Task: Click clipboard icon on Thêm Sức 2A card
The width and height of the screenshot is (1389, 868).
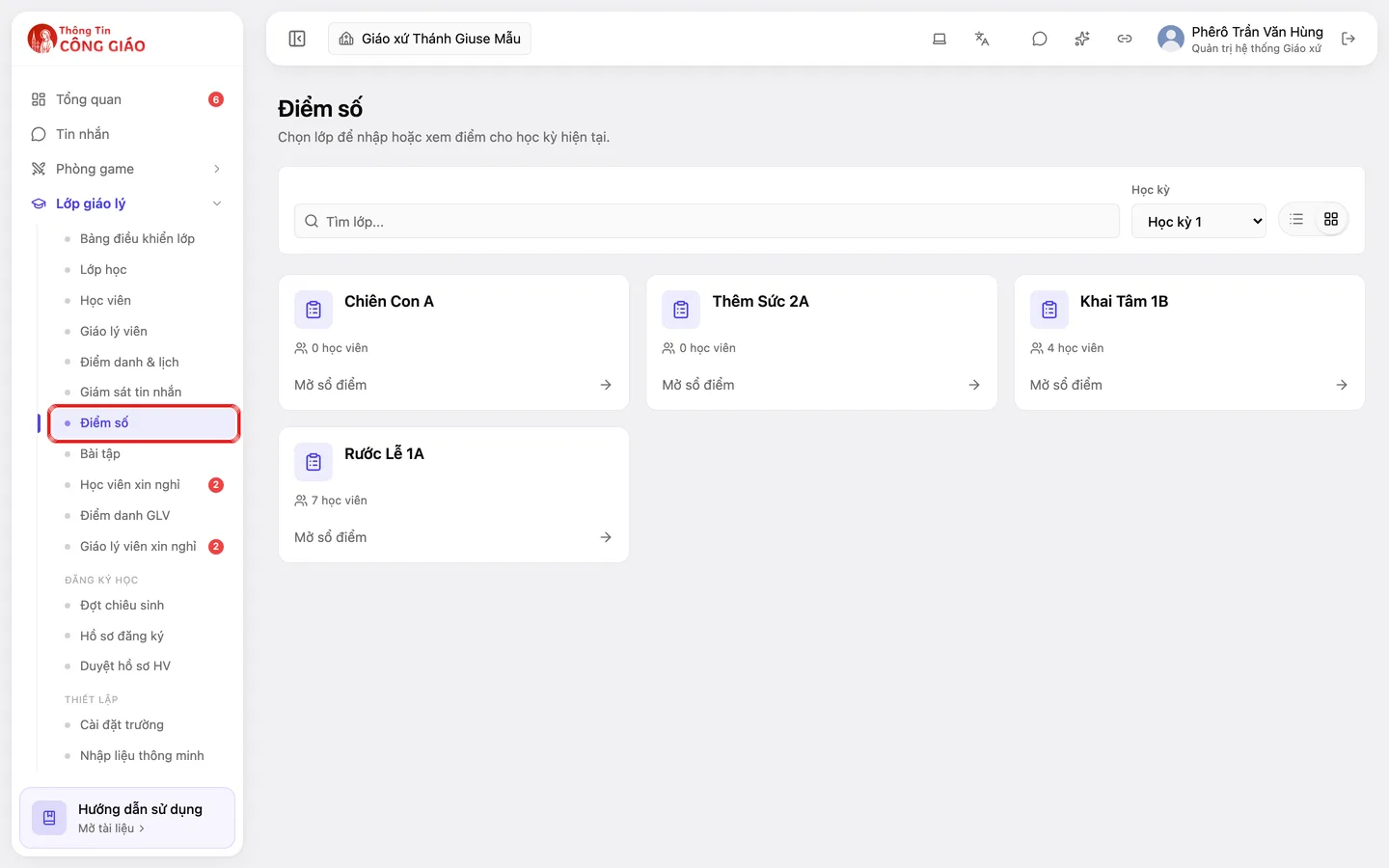Action: pos(681,310)
